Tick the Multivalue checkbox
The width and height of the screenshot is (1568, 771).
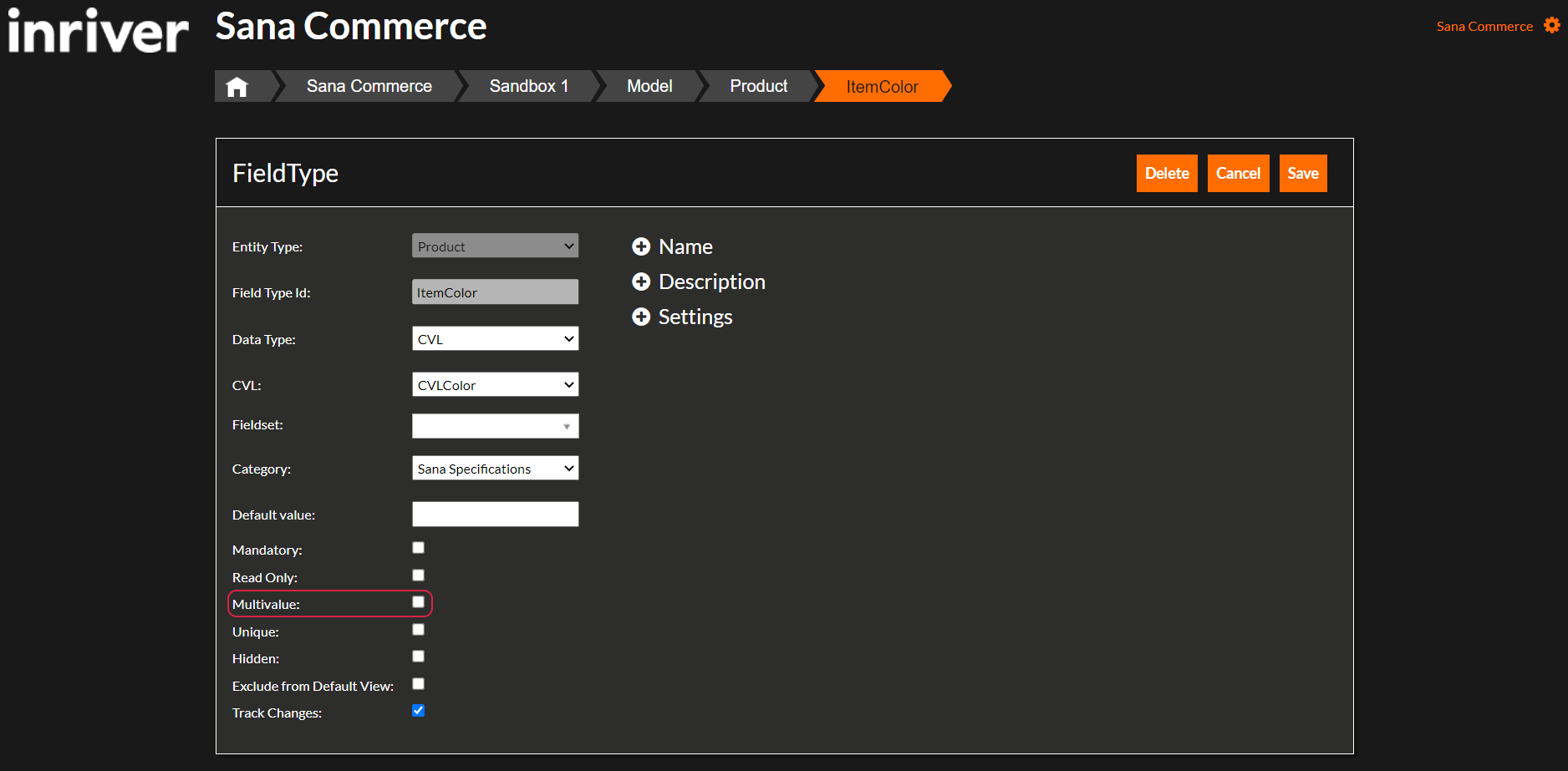point(418,602)
